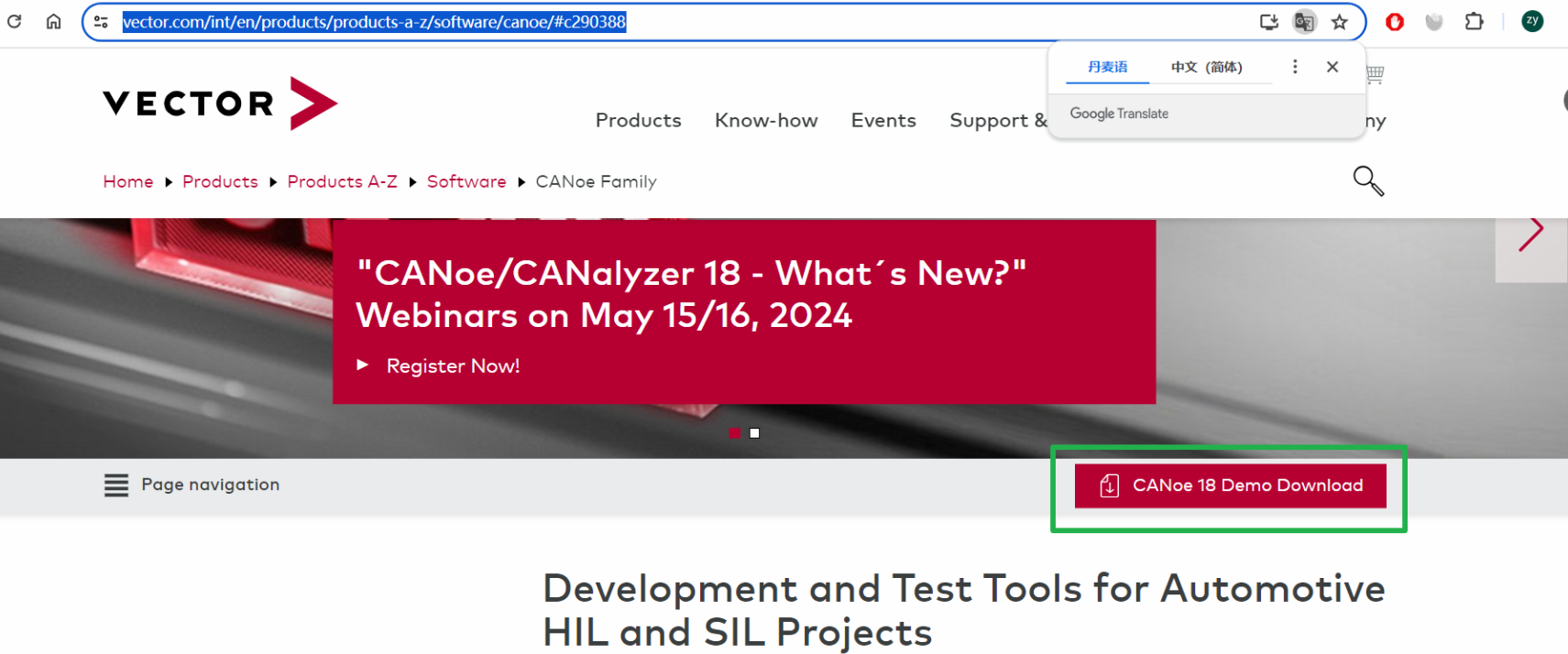This screenshot has height=654, width=1568.
Task: Close the Google Translate popup
Action: [x=1332, y=67]
